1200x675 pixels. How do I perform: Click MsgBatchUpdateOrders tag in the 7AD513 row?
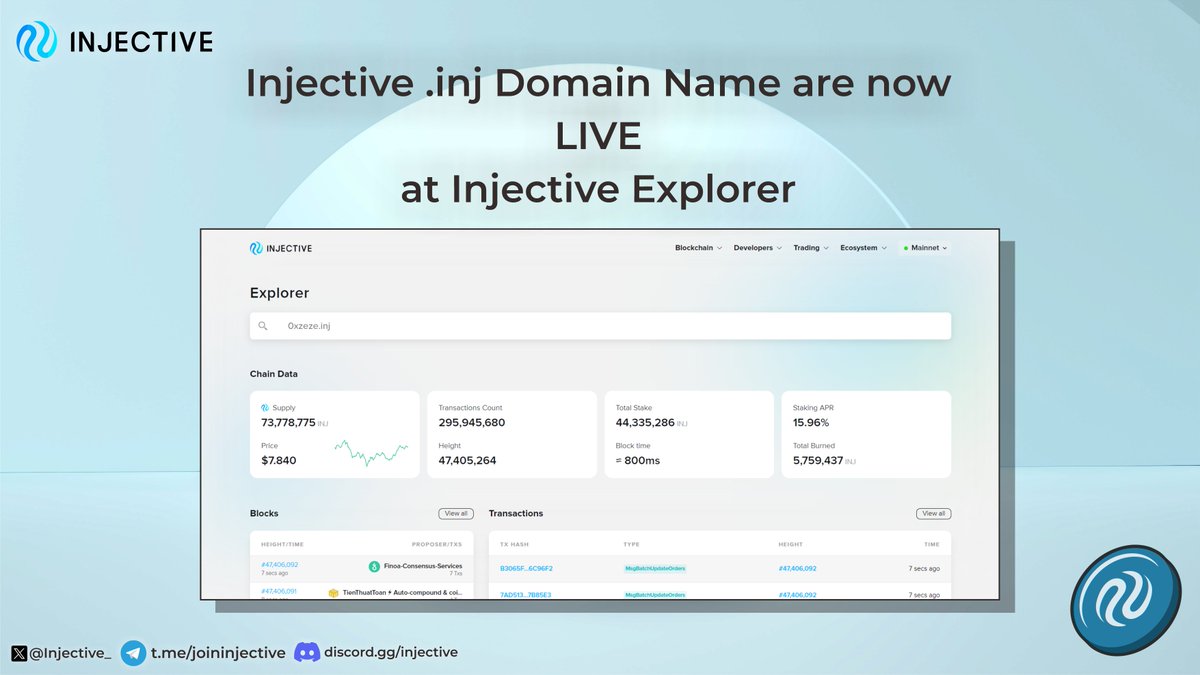(655, 595)
